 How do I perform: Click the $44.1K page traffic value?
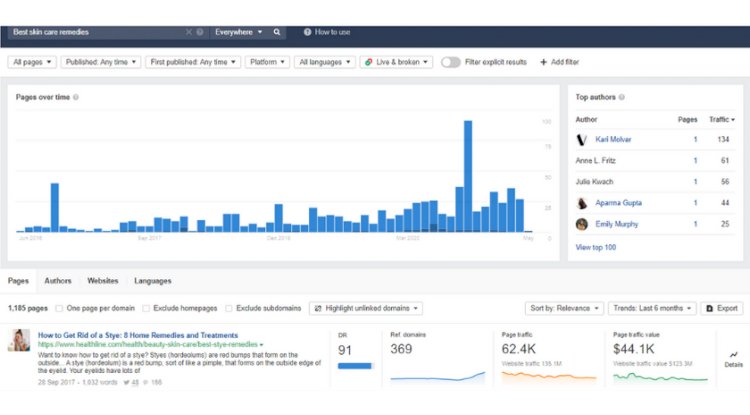(634, 349)
